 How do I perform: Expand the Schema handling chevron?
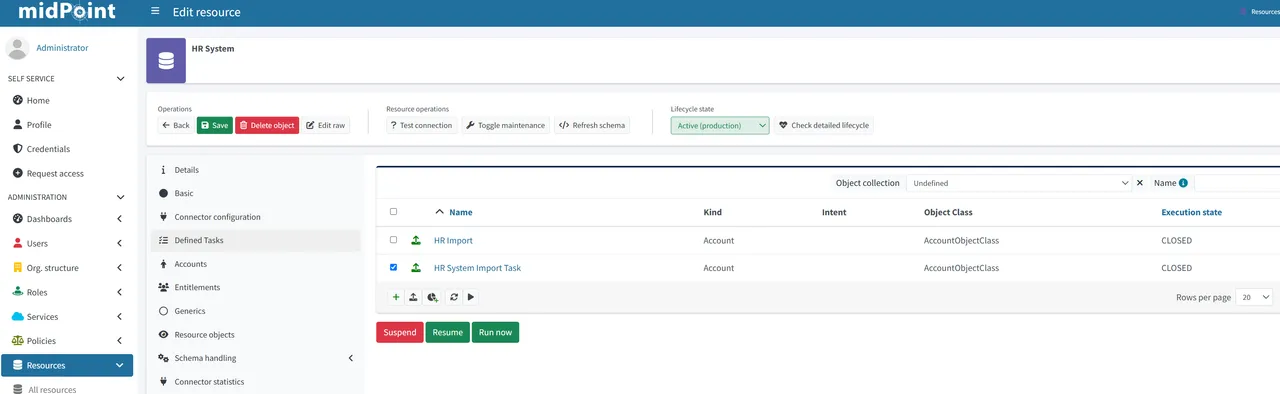click(351, 358)
